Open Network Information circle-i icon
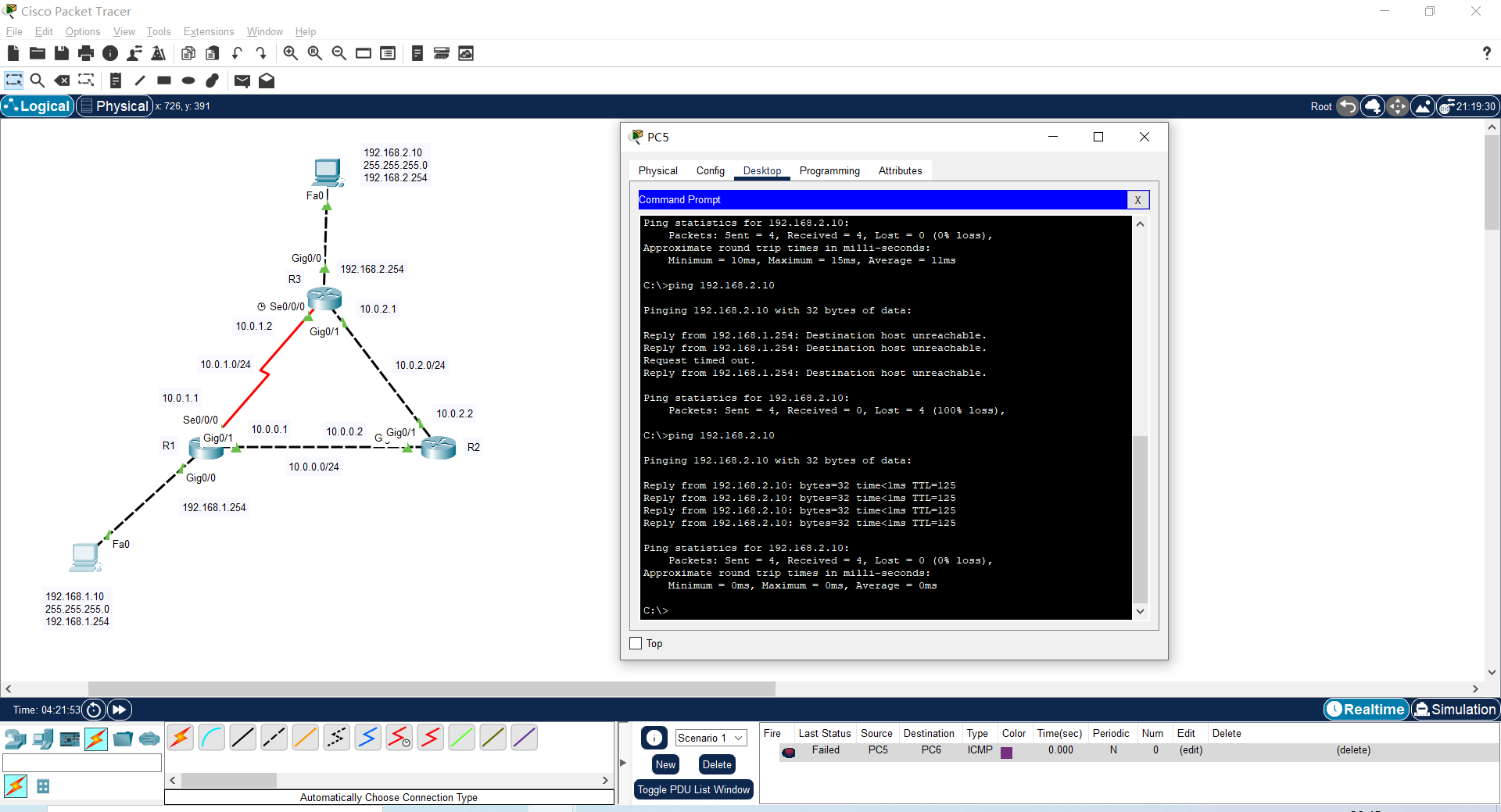 coord(110,53)
